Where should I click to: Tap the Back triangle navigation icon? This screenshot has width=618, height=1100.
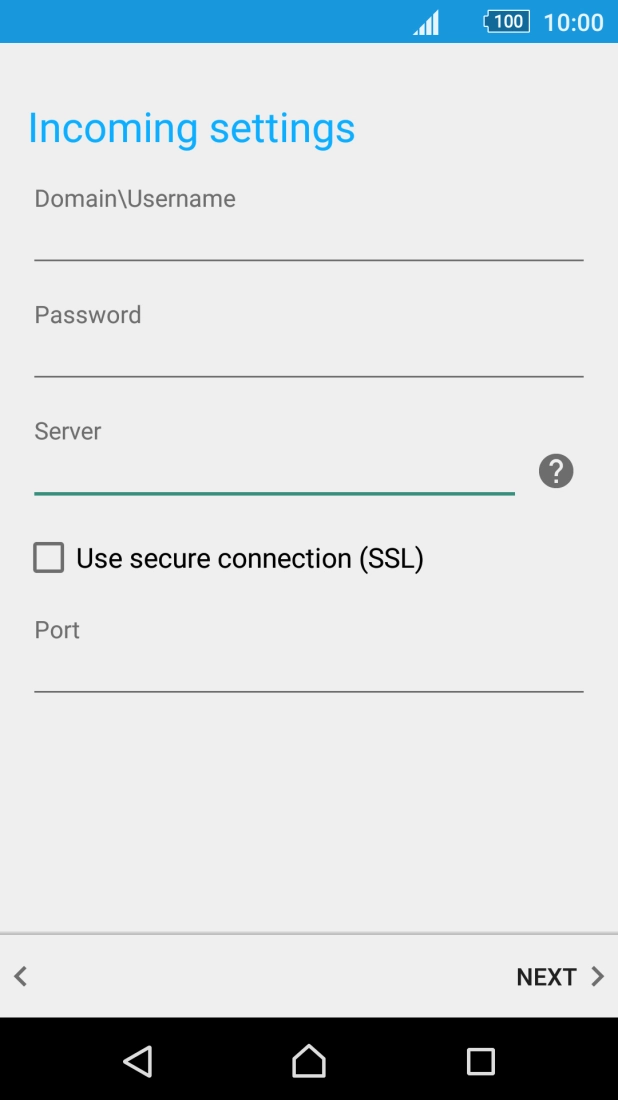click(x=137, y=1061)
